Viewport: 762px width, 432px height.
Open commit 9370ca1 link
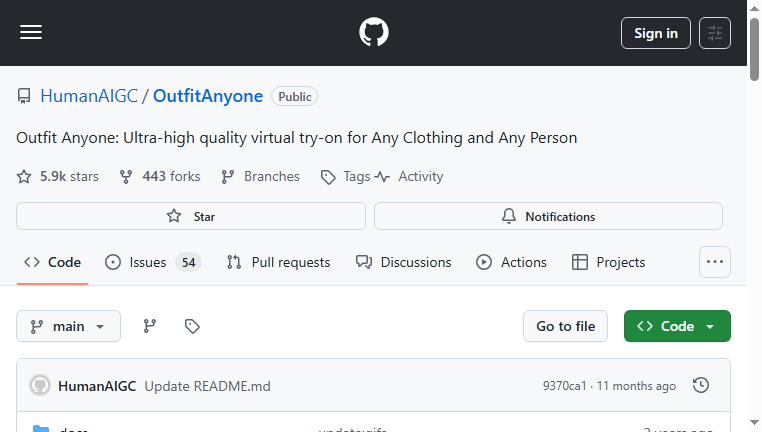click(565, 386)
